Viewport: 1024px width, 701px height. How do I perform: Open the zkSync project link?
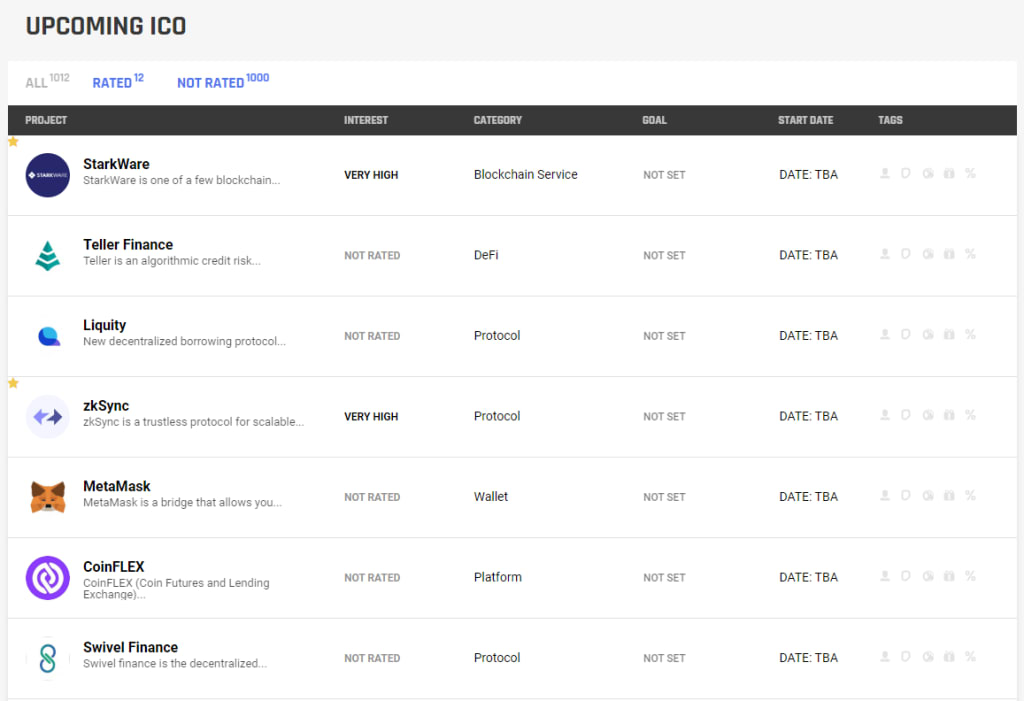[106, 406]
